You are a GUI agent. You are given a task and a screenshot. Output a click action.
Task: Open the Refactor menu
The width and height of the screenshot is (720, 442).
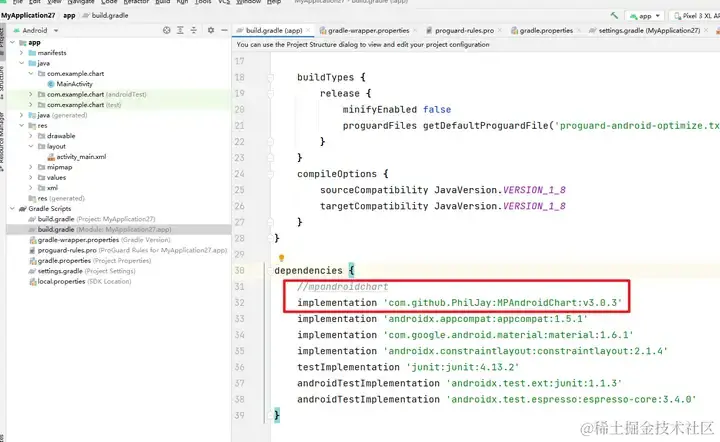click(x=136, y=2)
